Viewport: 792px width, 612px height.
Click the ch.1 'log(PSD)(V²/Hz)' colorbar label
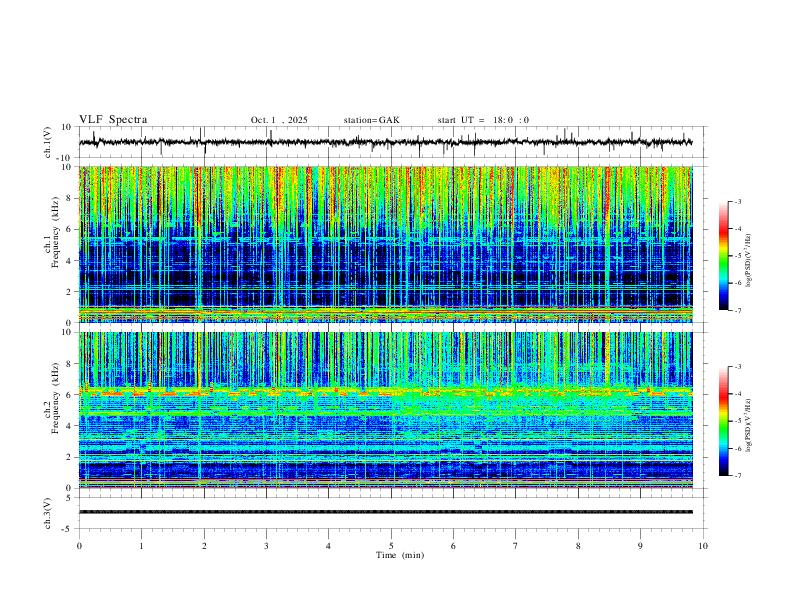[x=749, y=261]
